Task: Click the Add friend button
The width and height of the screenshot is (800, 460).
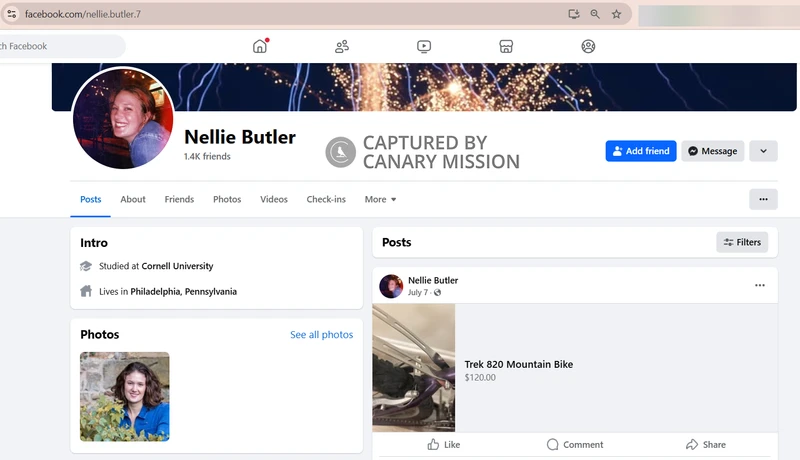Action: pos(641,151)
